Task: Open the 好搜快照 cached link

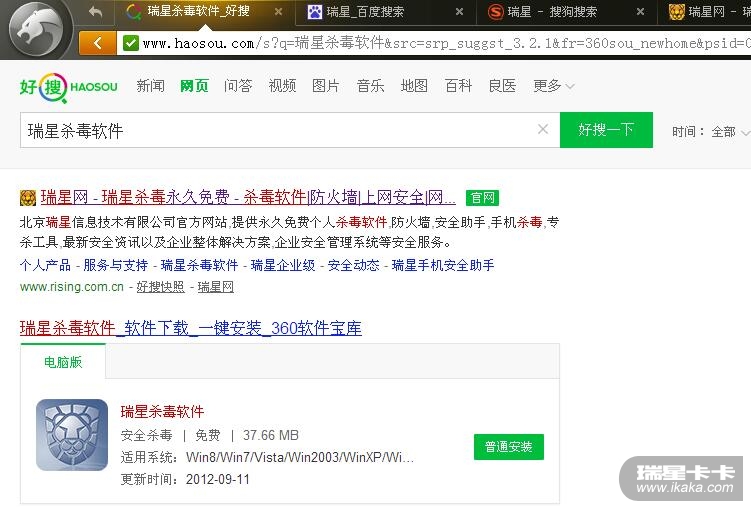Action: click(160, 287)
